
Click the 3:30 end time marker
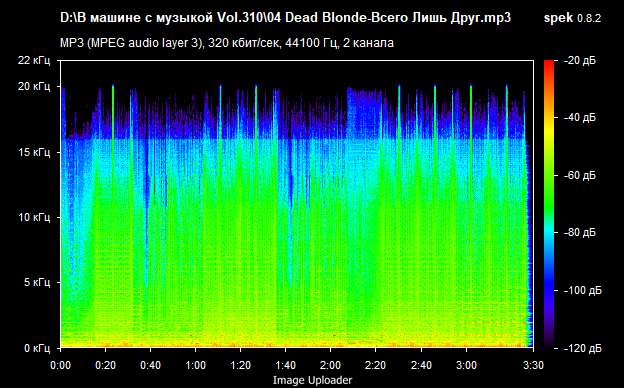(x=533, y=365)
